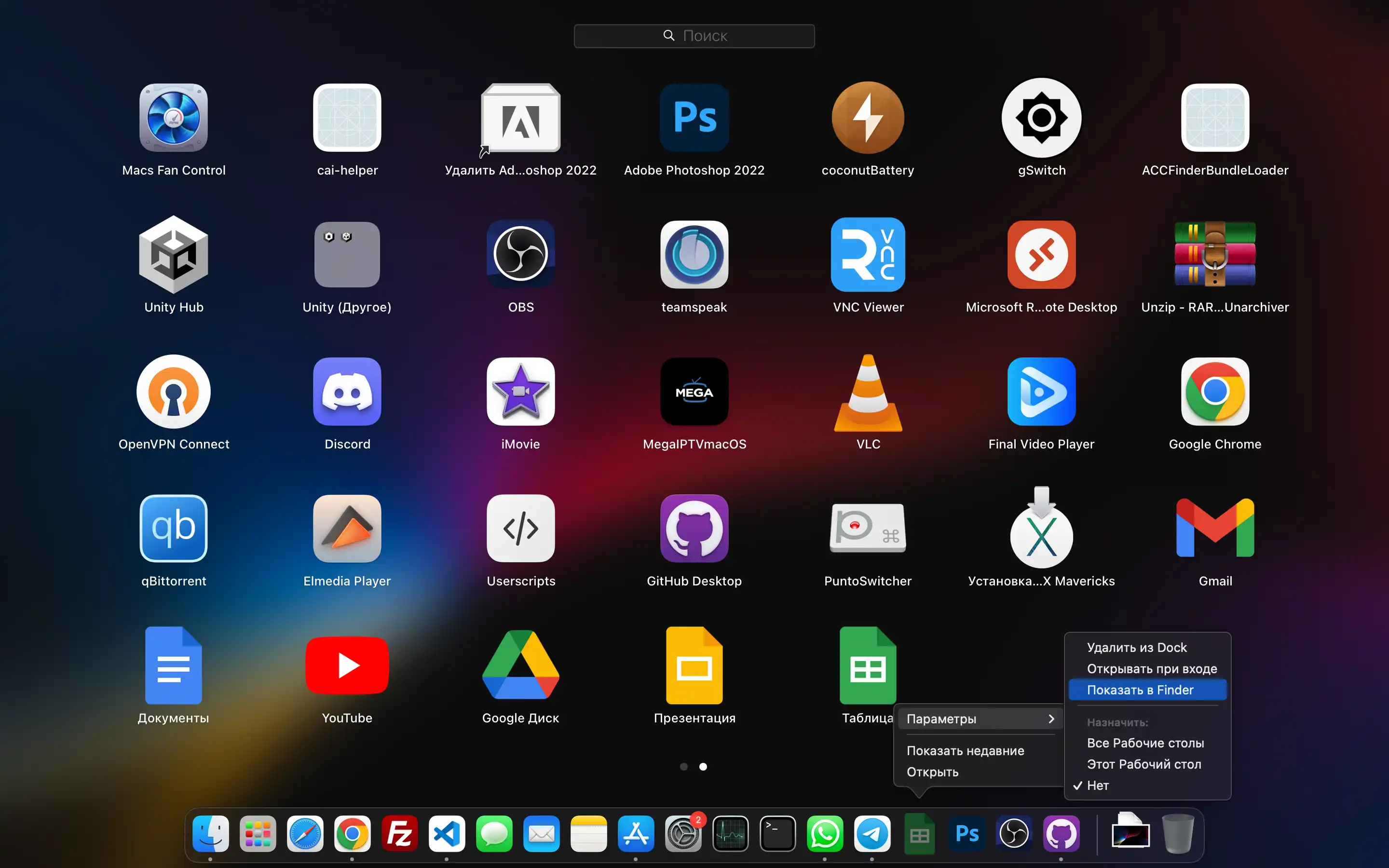Open Macs Fan Control app

[173, 118]
